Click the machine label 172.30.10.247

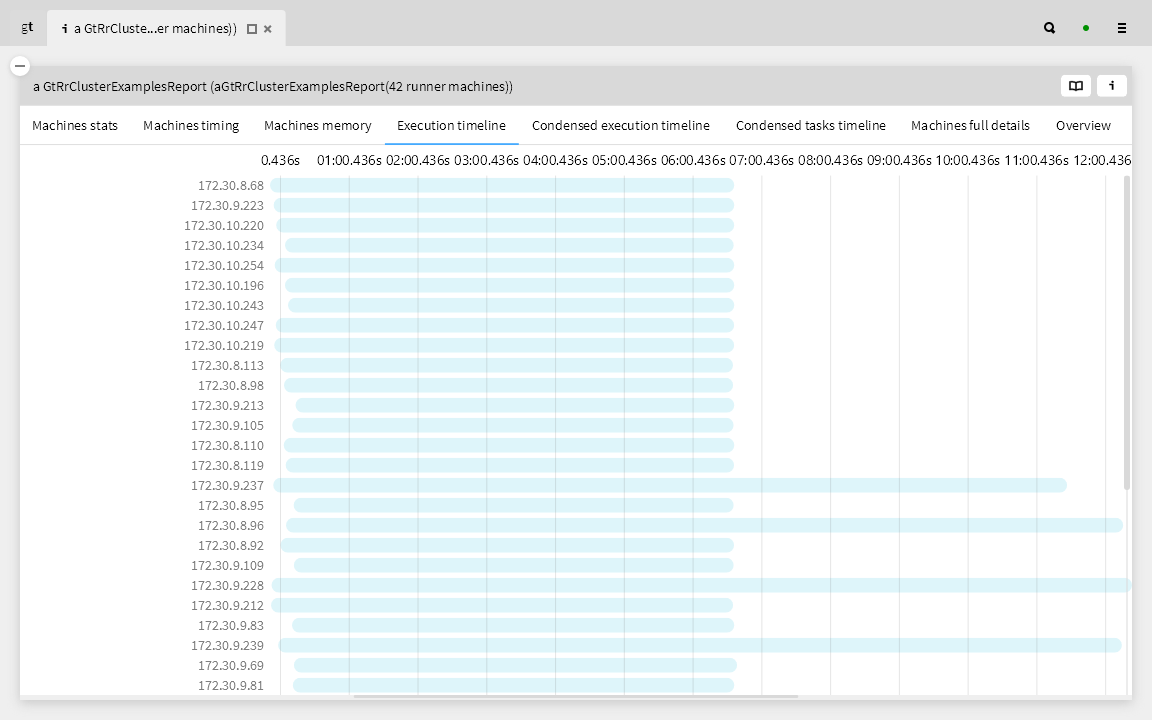tap(223, 325)
